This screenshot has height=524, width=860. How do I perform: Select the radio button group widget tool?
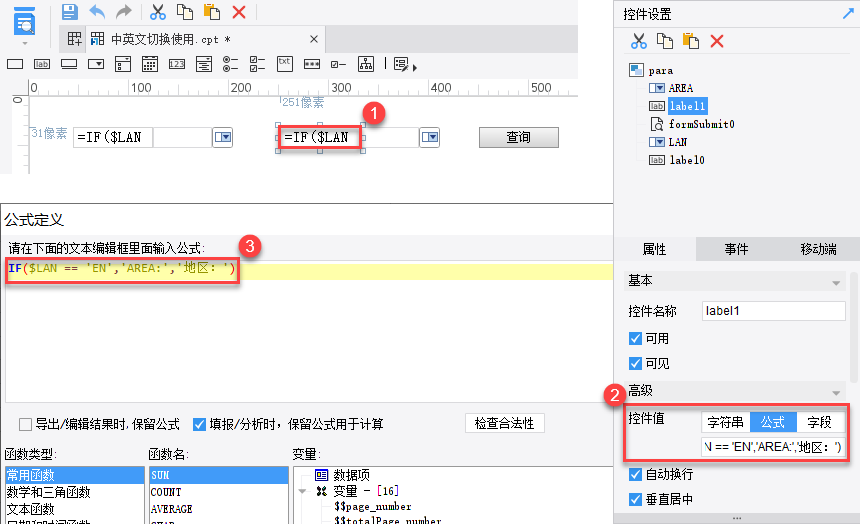(x=230, y=64)
